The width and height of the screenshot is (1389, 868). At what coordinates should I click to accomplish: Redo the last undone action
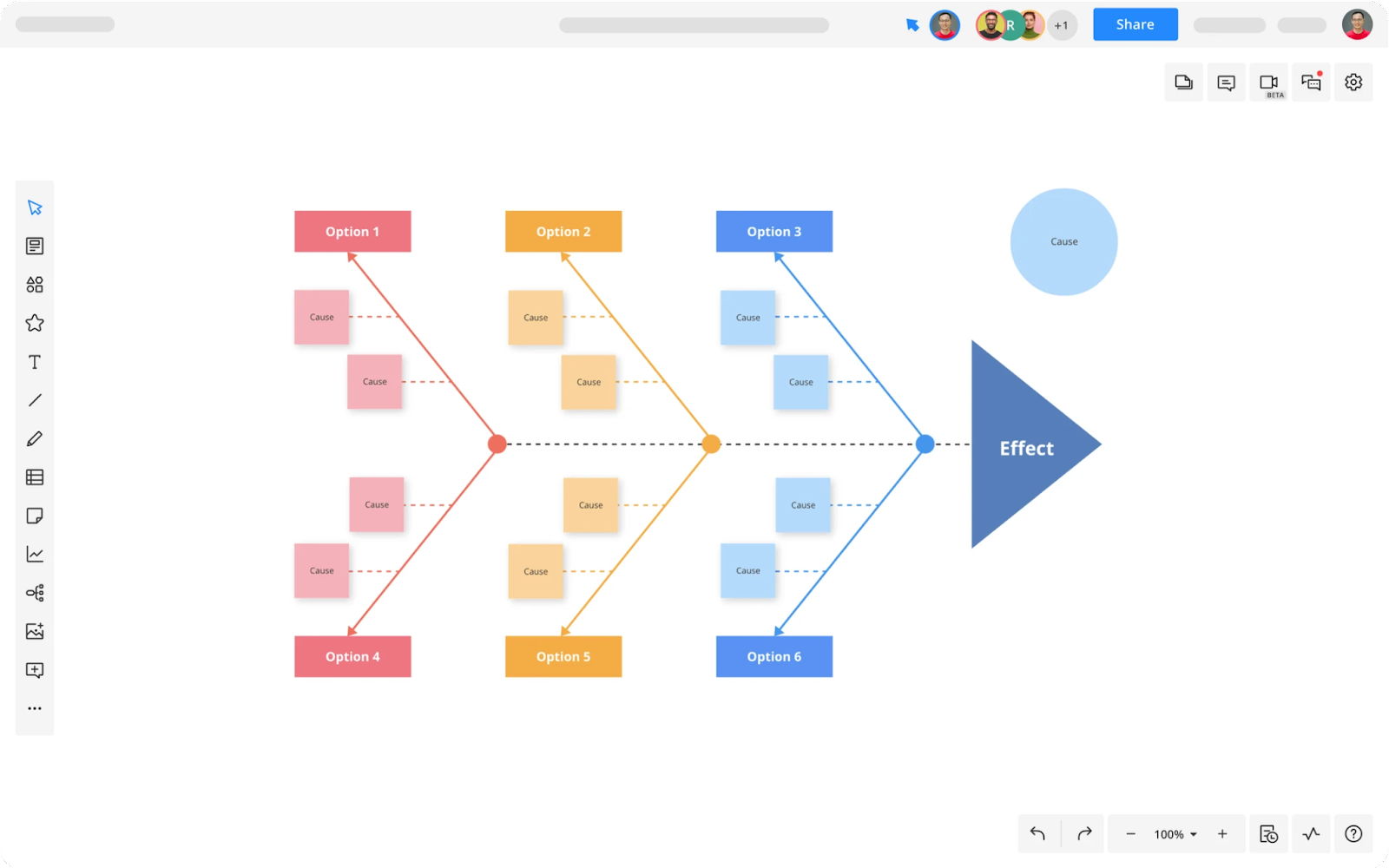(x=1084, y=834)
